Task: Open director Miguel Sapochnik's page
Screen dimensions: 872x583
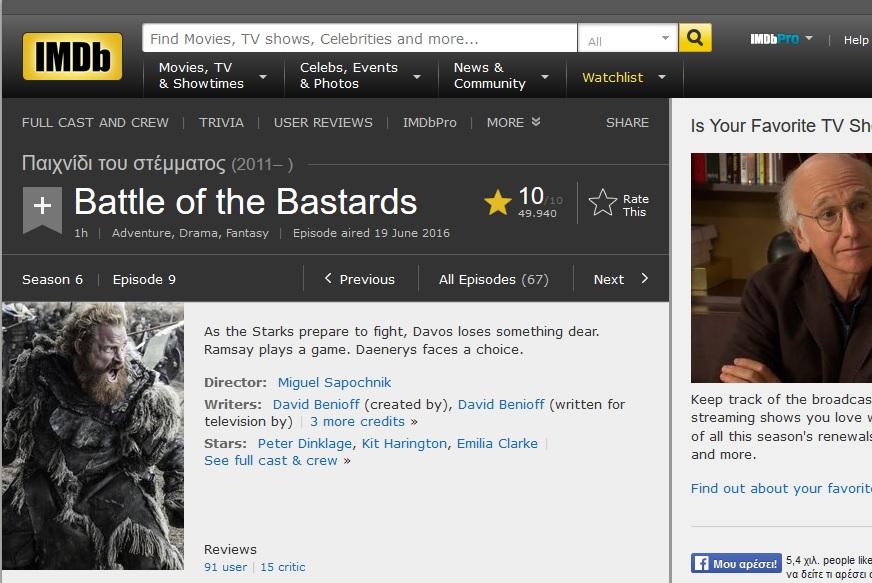Action: tap(334, 383)
